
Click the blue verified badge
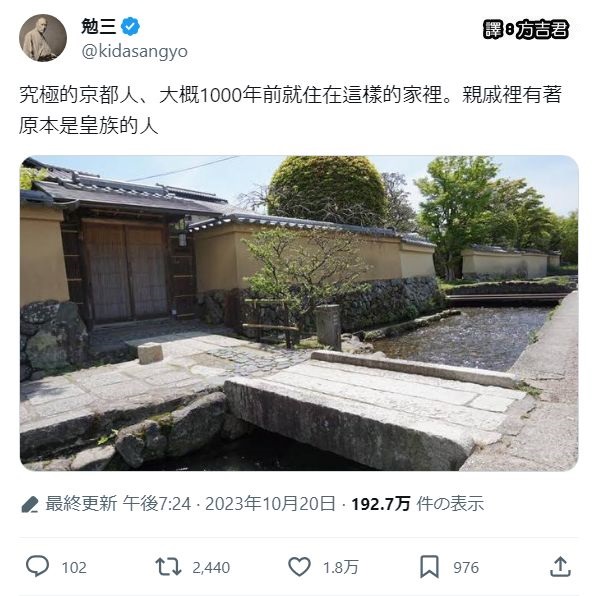click(130, 27)
